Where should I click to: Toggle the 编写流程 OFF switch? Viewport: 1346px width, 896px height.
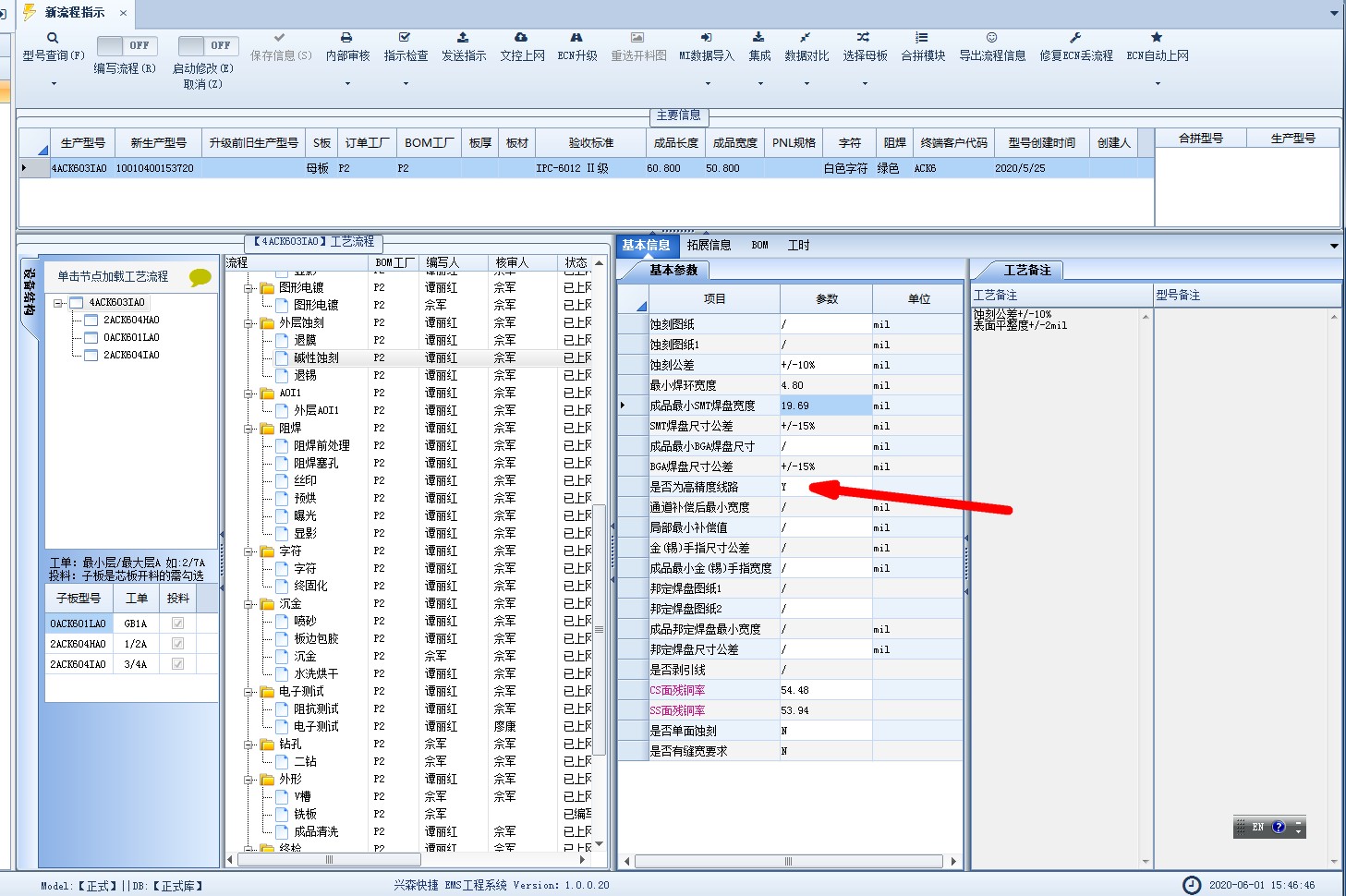pyautogui.click(x=127, y=45)
